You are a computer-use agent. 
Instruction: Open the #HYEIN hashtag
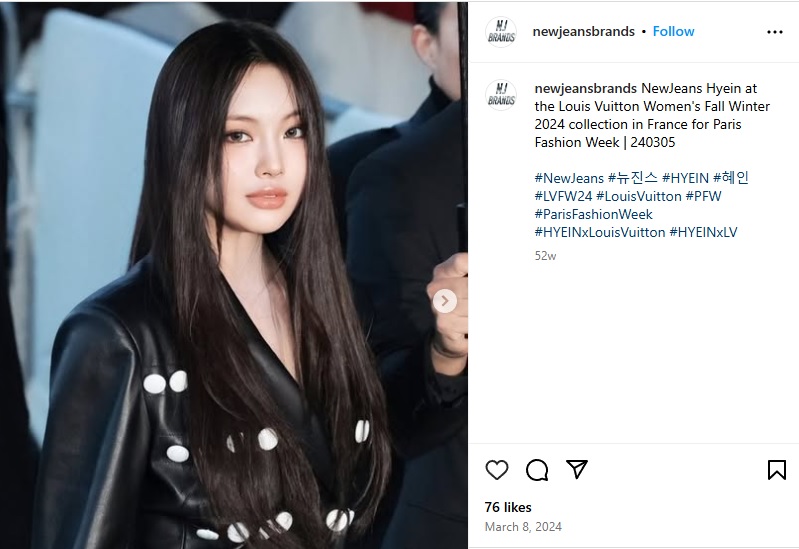[x=685, y=178]
